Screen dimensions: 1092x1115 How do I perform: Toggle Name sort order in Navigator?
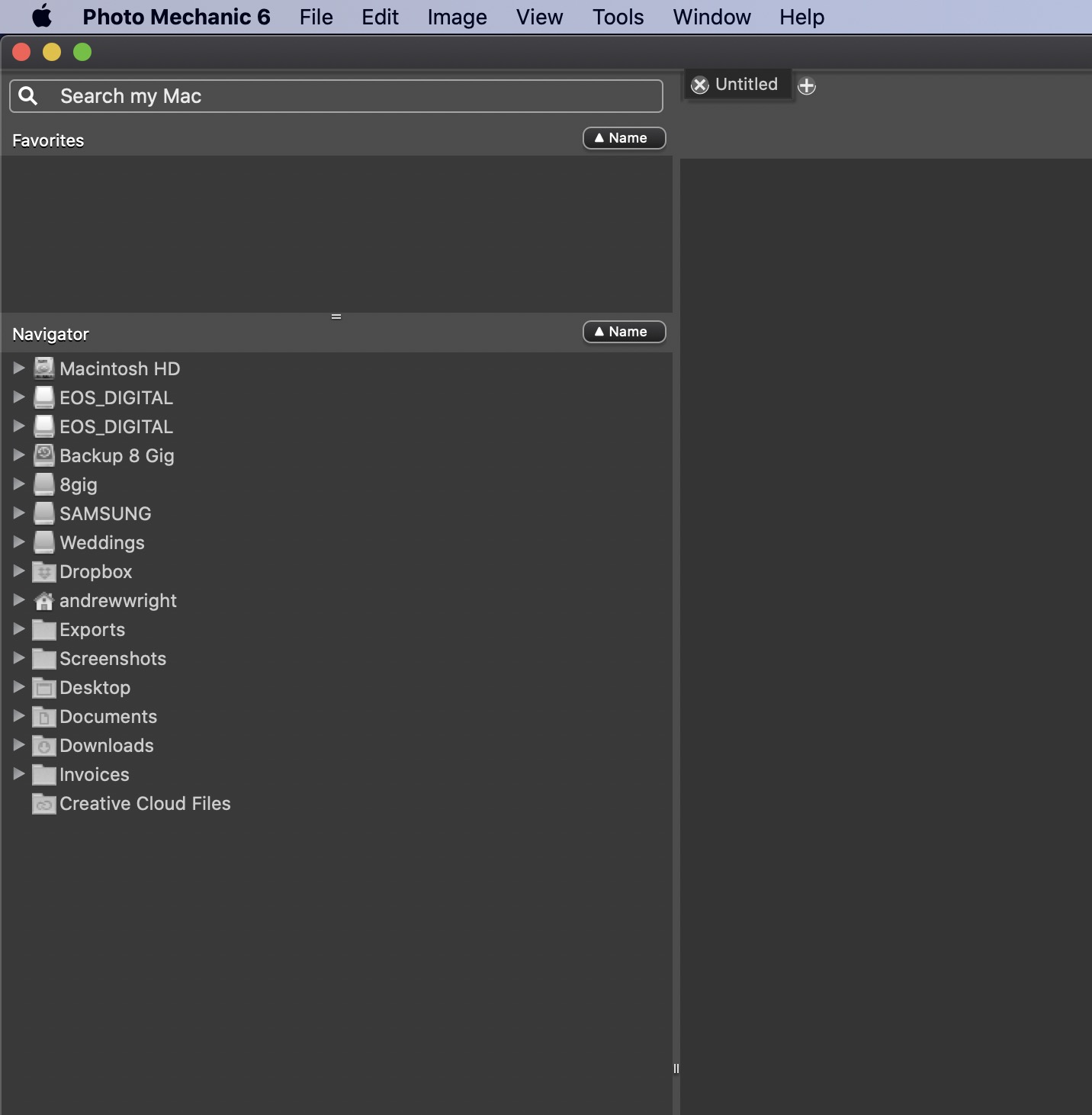(x=623, y=332)
